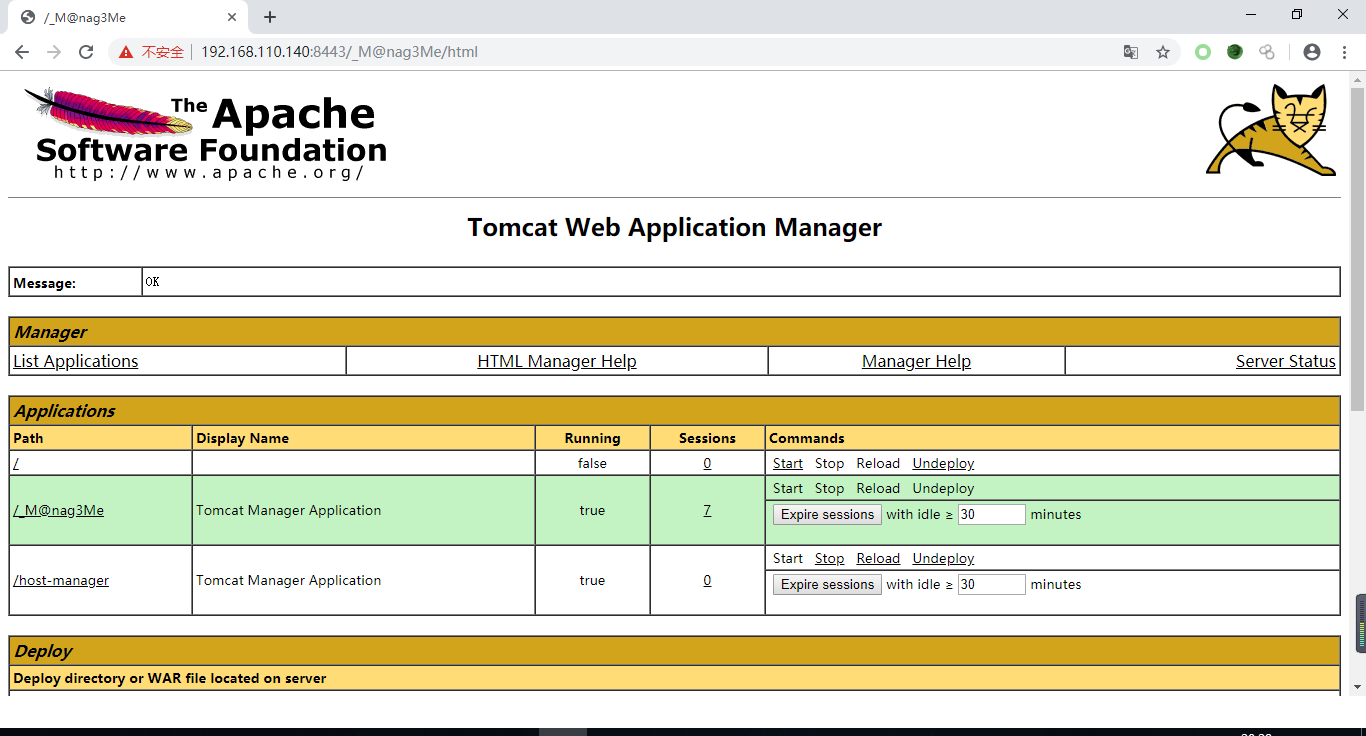Select the /_M@nag3Me browser tab
This screenshot has height=736, width=1366.
[120, 17]
